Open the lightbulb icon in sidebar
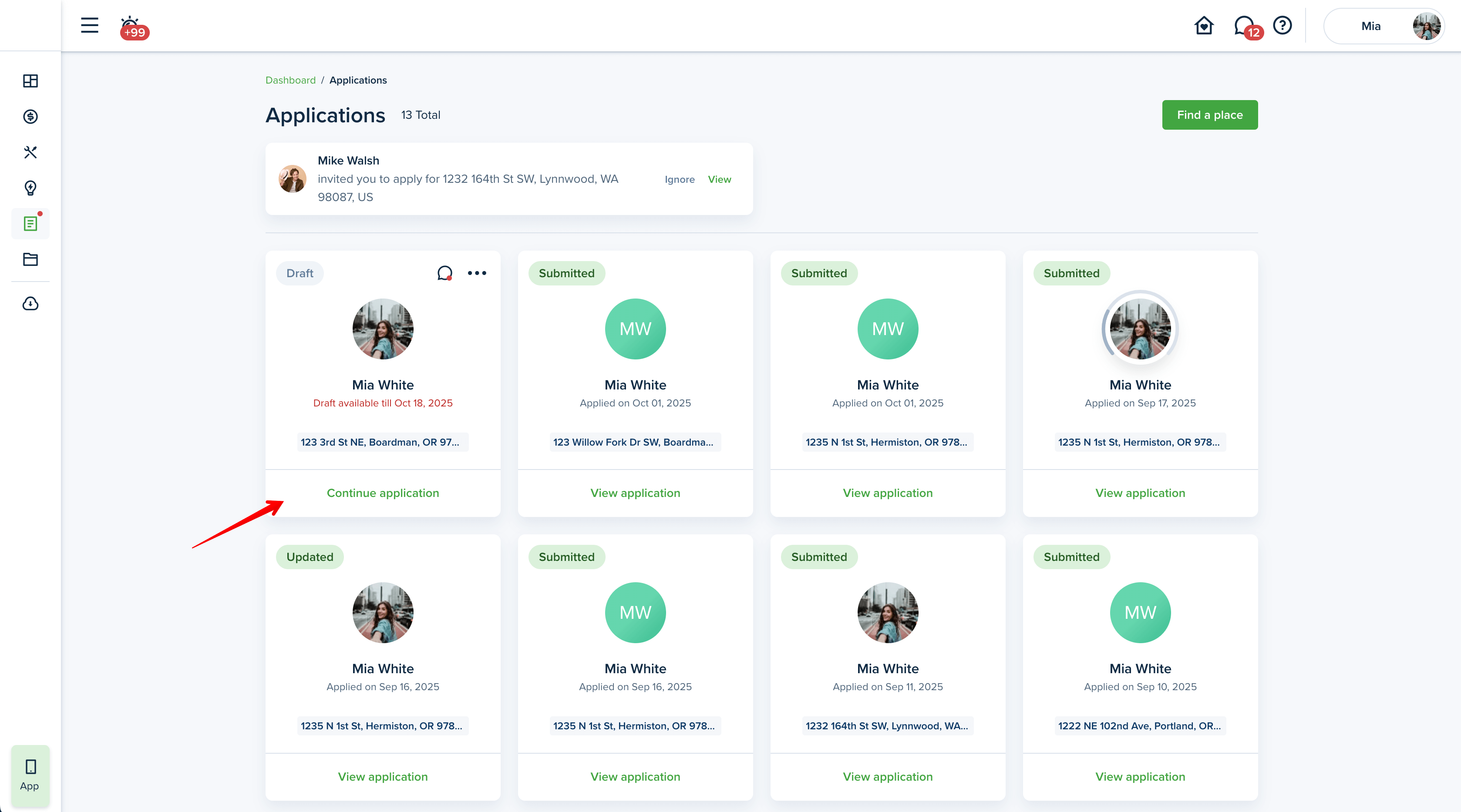Screen dimensions: 1461x812 [x=30, y=188]
